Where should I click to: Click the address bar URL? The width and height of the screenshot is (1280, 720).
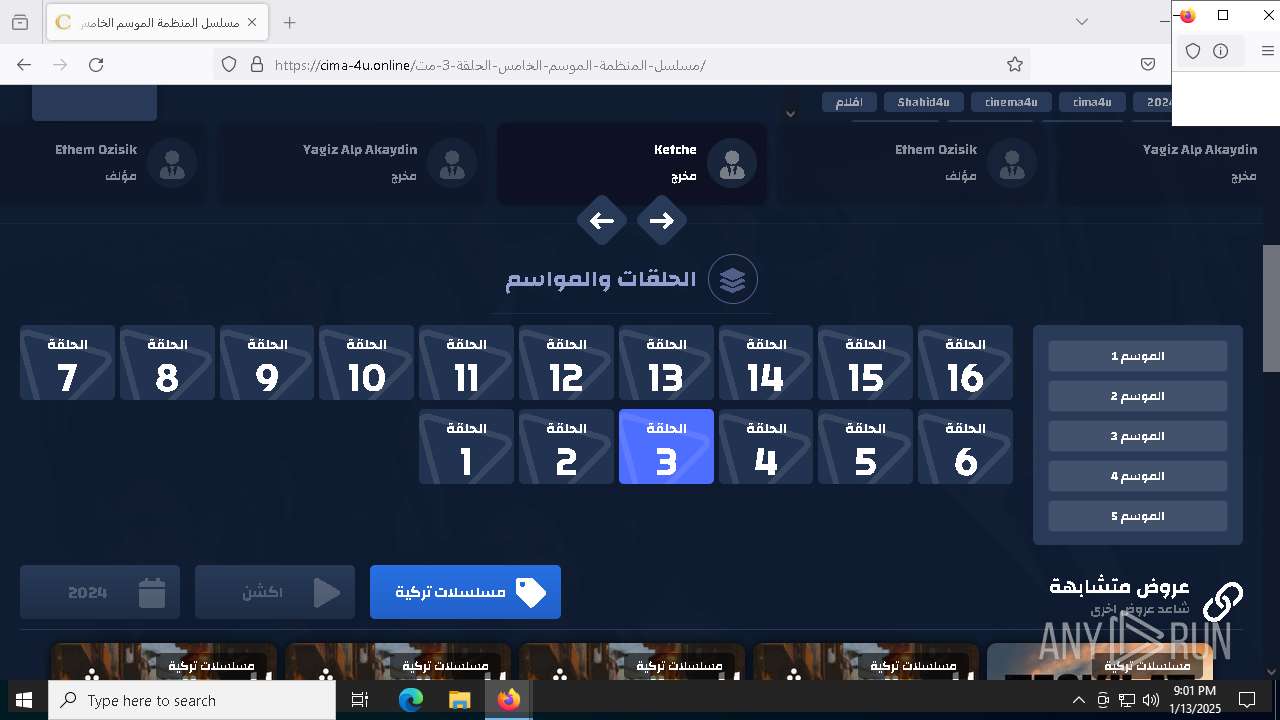coord(490,65)
